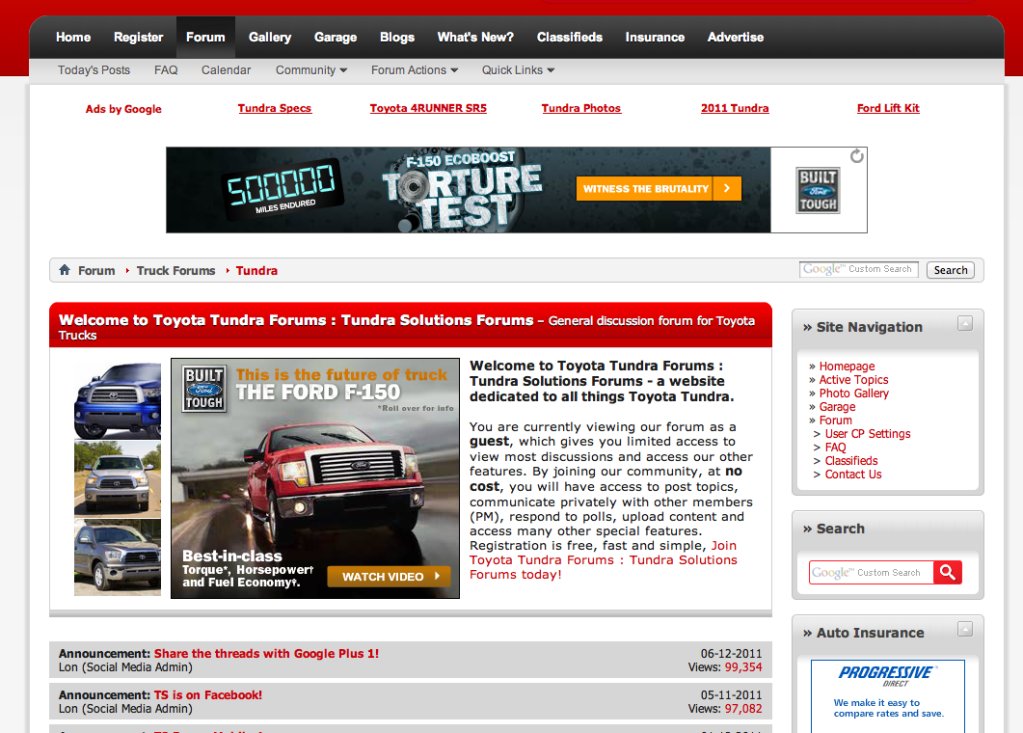Open Garage in Site Navigation
Screen dimensions: 1023x733
pos(837,407)
